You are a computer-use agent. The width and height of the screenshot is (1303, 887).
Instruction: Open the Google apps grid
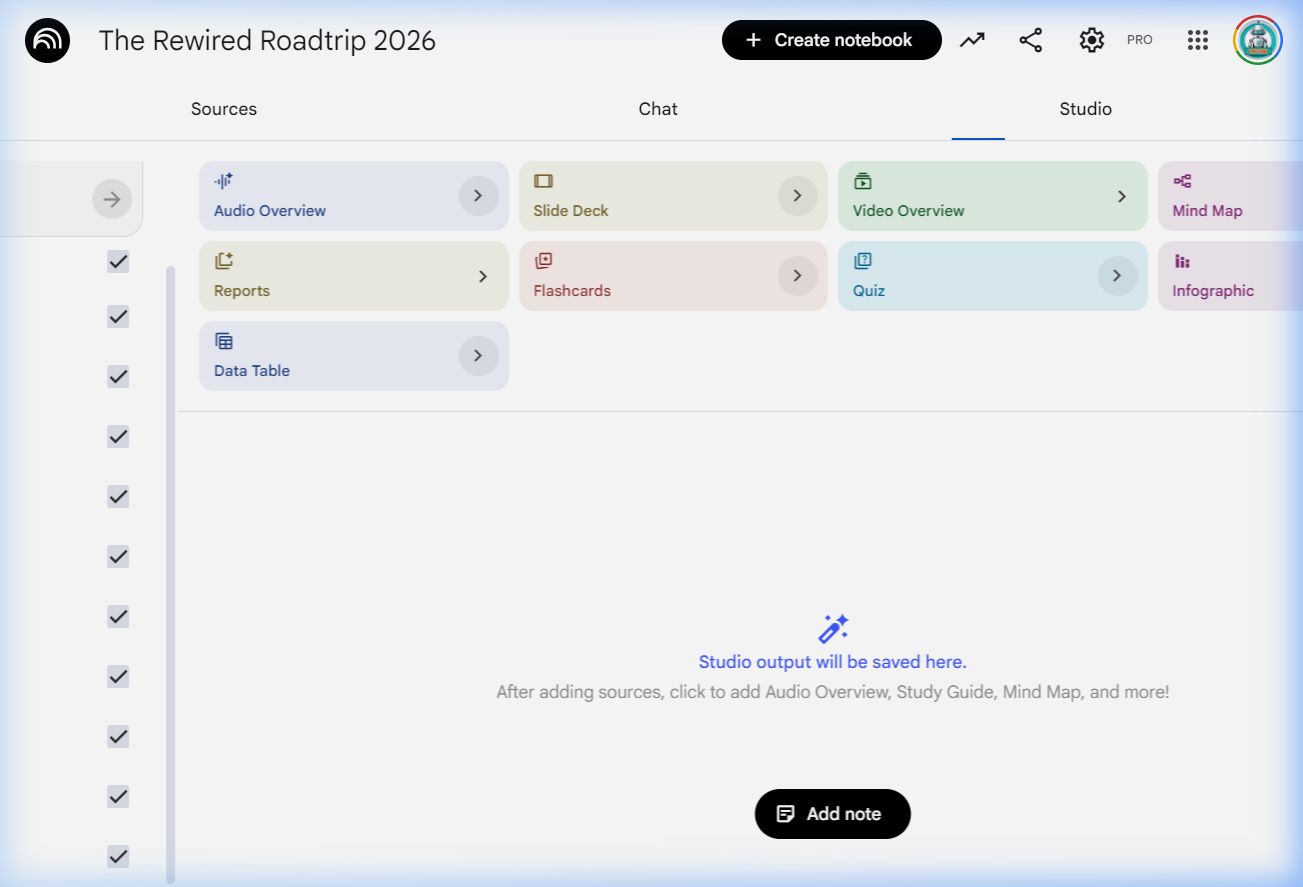click(x=1197, y=40)
